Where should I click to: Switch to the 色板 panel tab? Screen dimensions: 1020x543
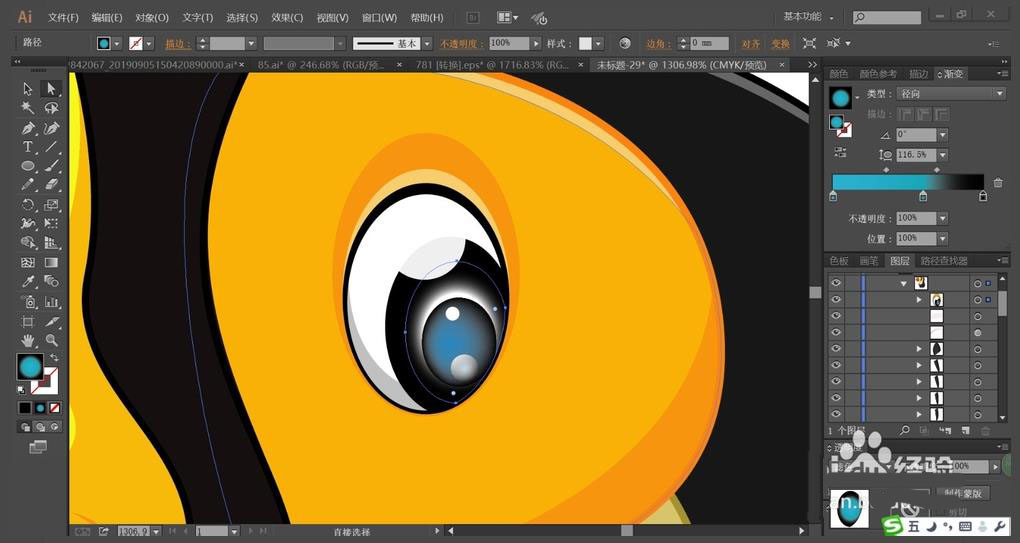tap(839, 261)
